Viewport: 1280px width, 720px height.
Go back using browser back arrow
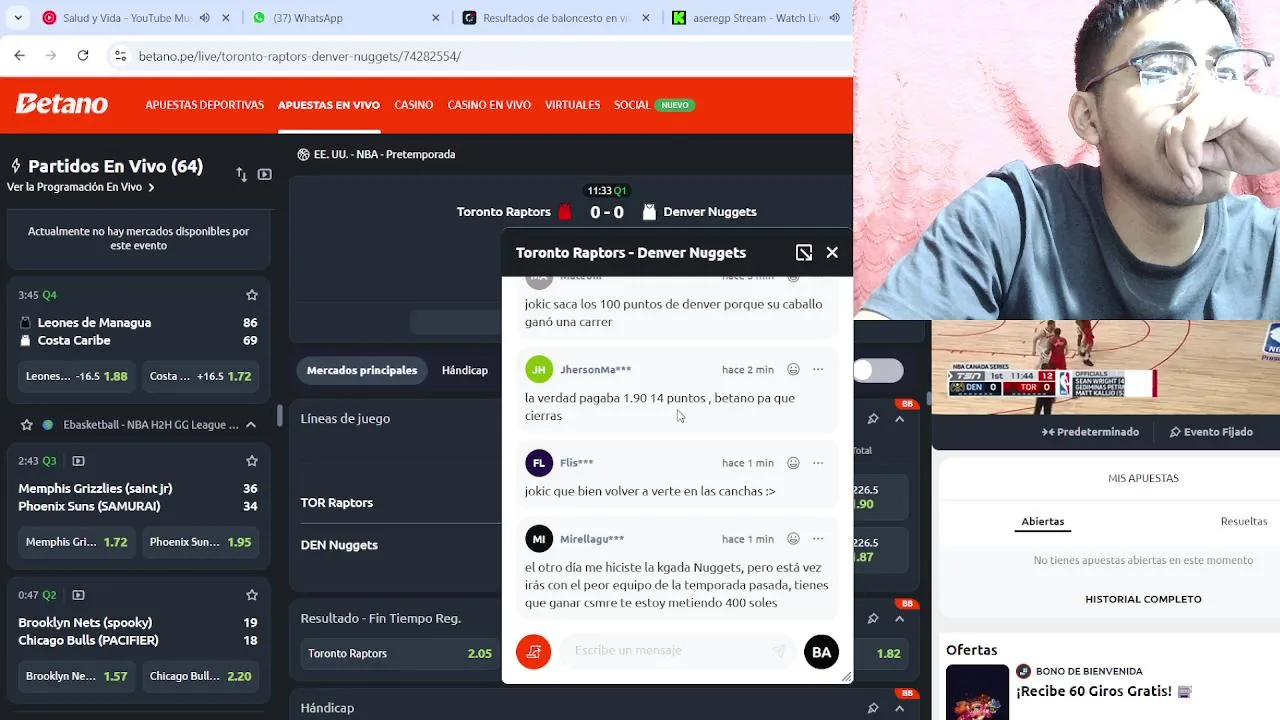click(19, 56)
